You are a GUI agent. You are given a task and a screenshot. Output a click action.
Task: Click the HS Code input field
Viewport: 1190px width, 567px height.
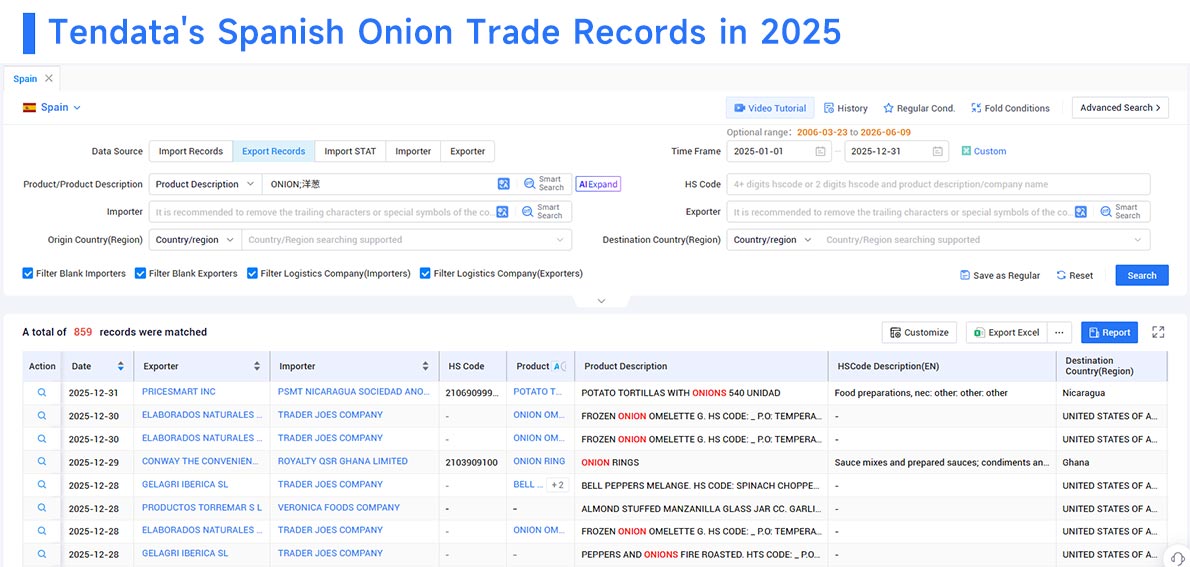938,184
